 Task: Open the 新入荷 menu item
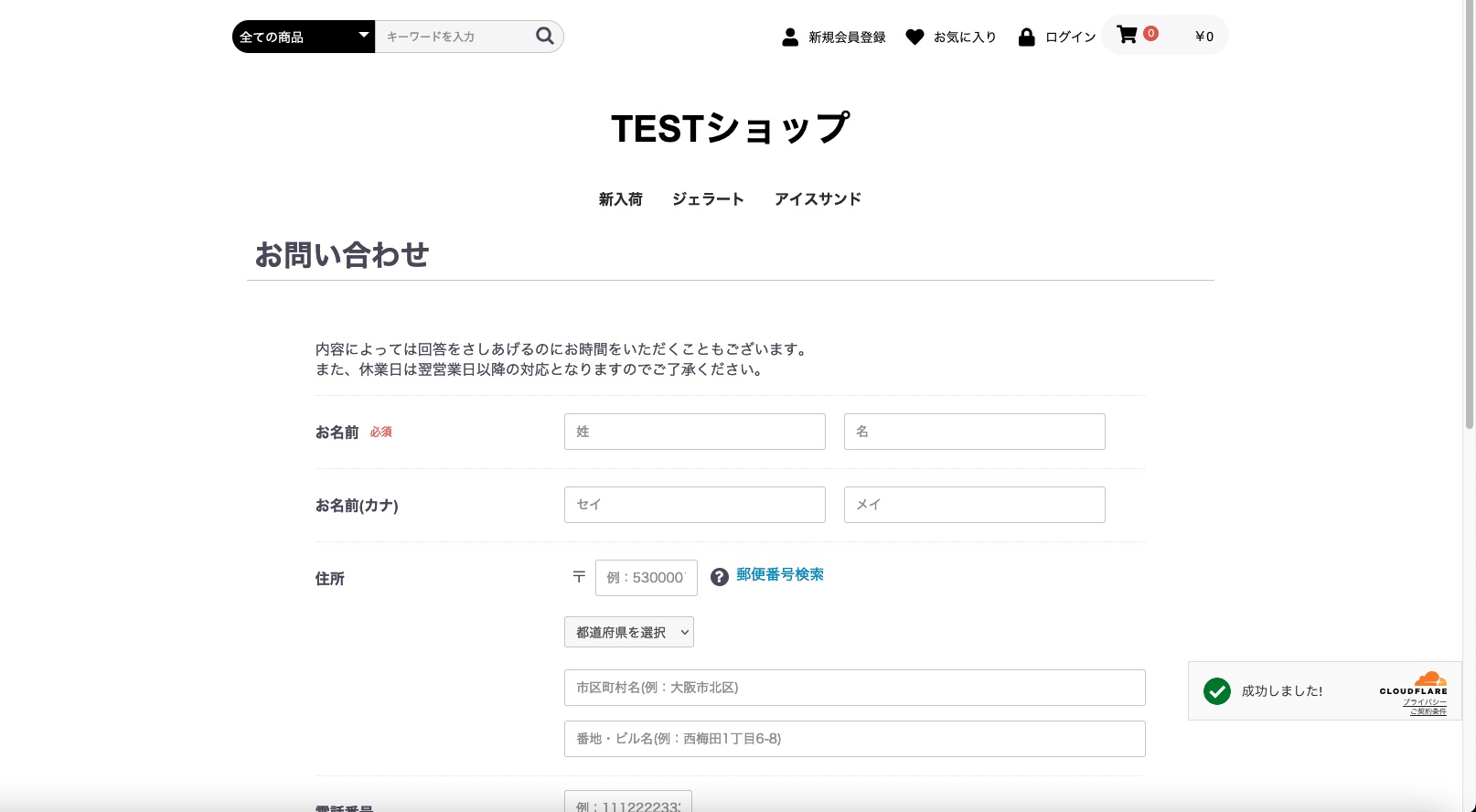pyautogui.click(x=621, y=199)
